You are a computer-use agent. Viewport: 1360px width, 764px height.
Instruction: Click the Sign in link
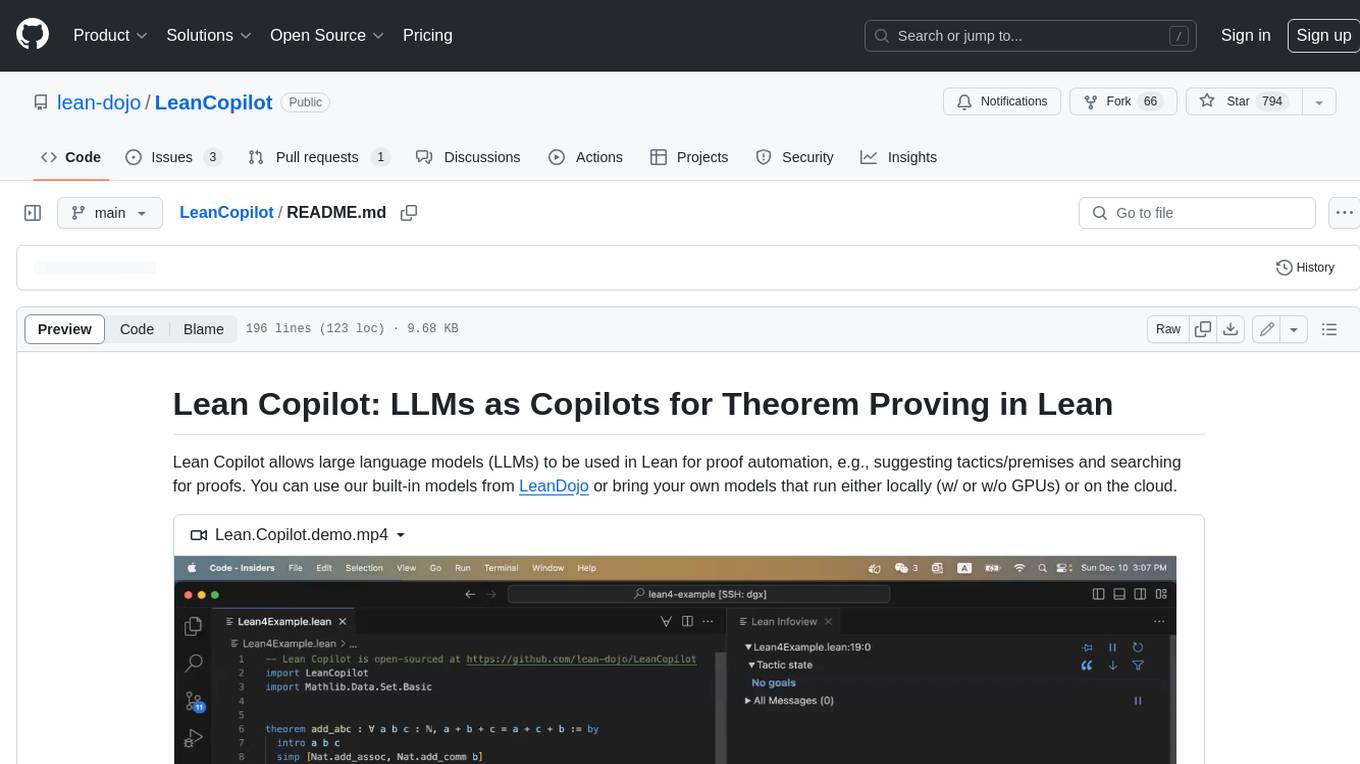click(x=1245, y=35)
